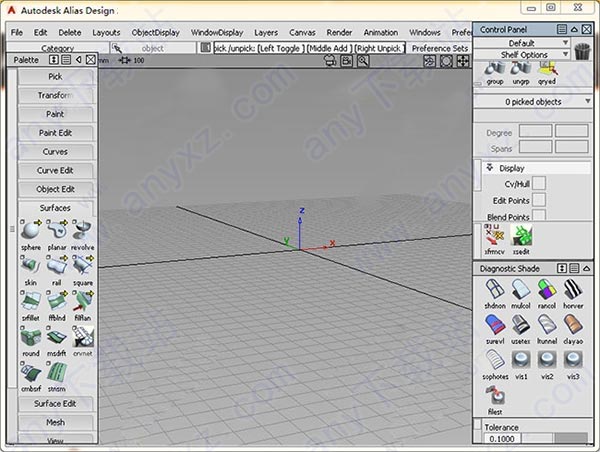Select the stitch surfaces tool
This screenshot has height=452, width=600.
pyautogui.click(x=57, y=372)
